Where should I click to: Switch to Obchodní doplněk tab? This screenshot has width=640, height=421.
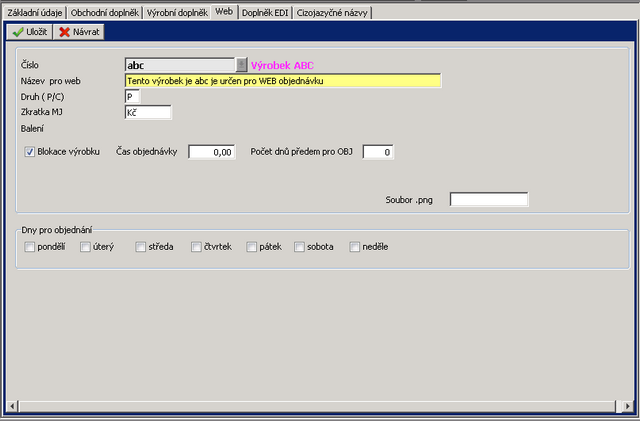(x=105, y=12)
